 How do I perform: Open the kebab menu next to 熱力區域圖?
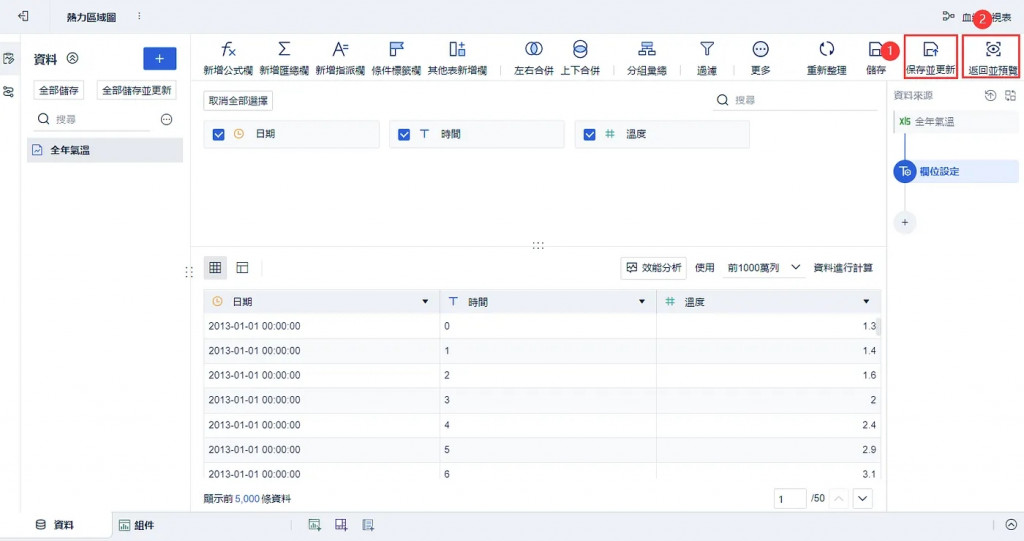pyautogui.click(x=139, y=16)
